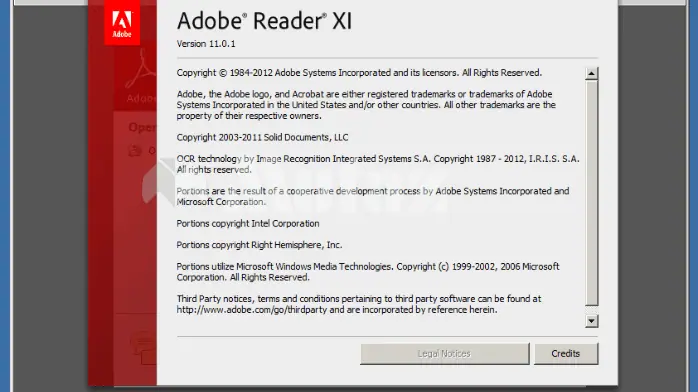Click the grayed-out Legal Notices button

click(444, 354)
